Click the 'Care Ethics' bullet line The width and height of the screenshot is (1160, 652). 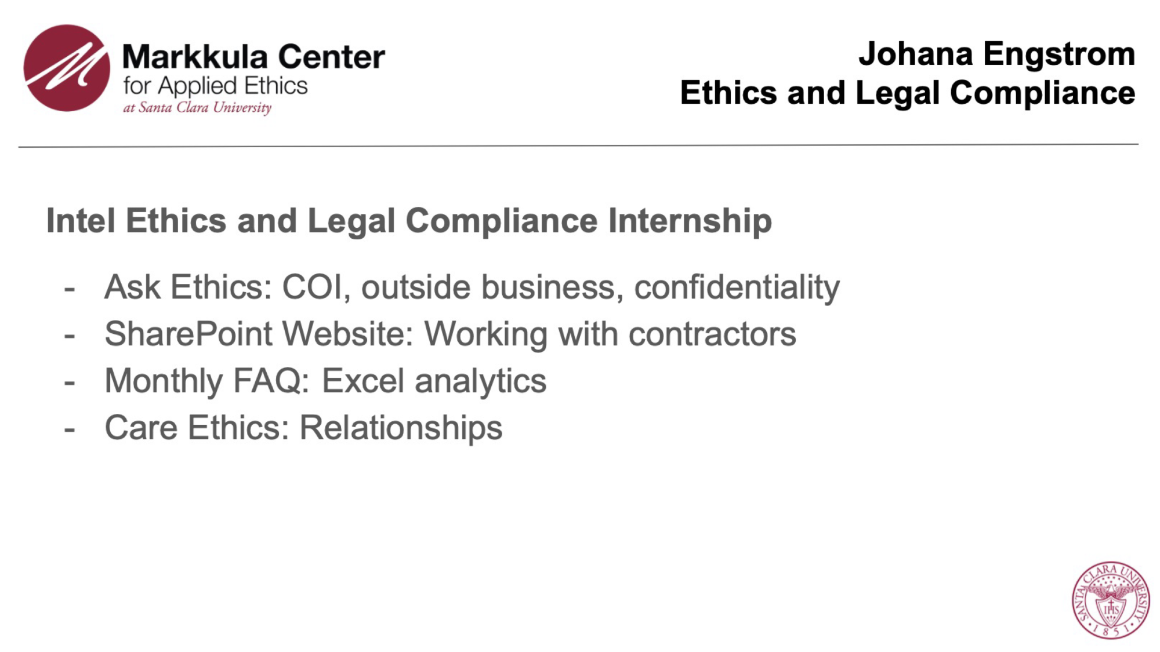point(303,428)
